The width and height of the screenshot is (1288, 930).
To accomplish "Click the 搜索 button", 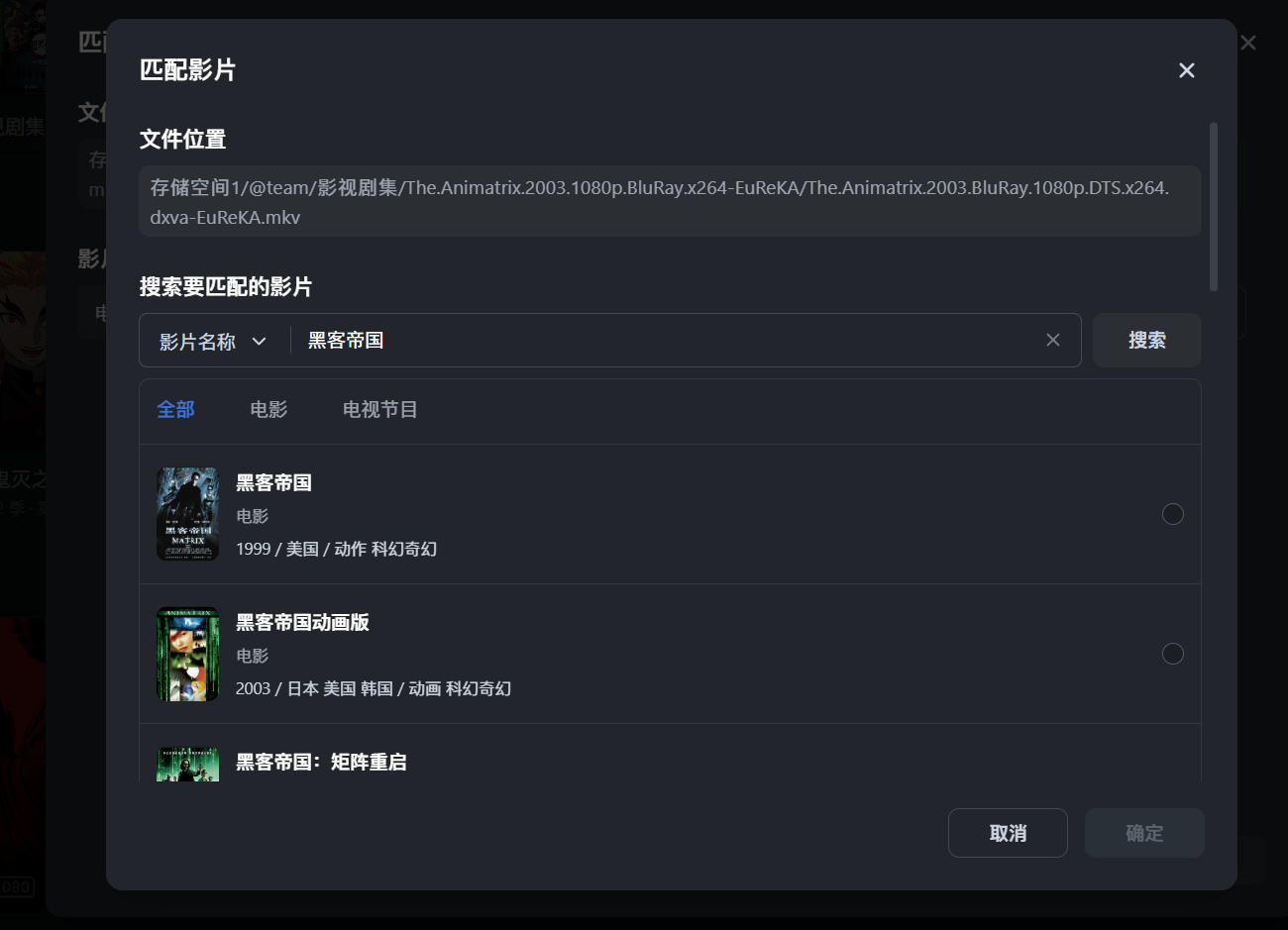I will click(1146, 341).
